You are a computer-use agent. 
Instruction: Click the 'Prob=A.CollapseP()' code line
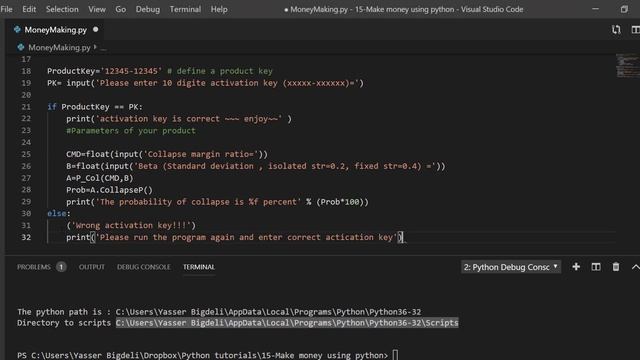[x=109, y=190]
